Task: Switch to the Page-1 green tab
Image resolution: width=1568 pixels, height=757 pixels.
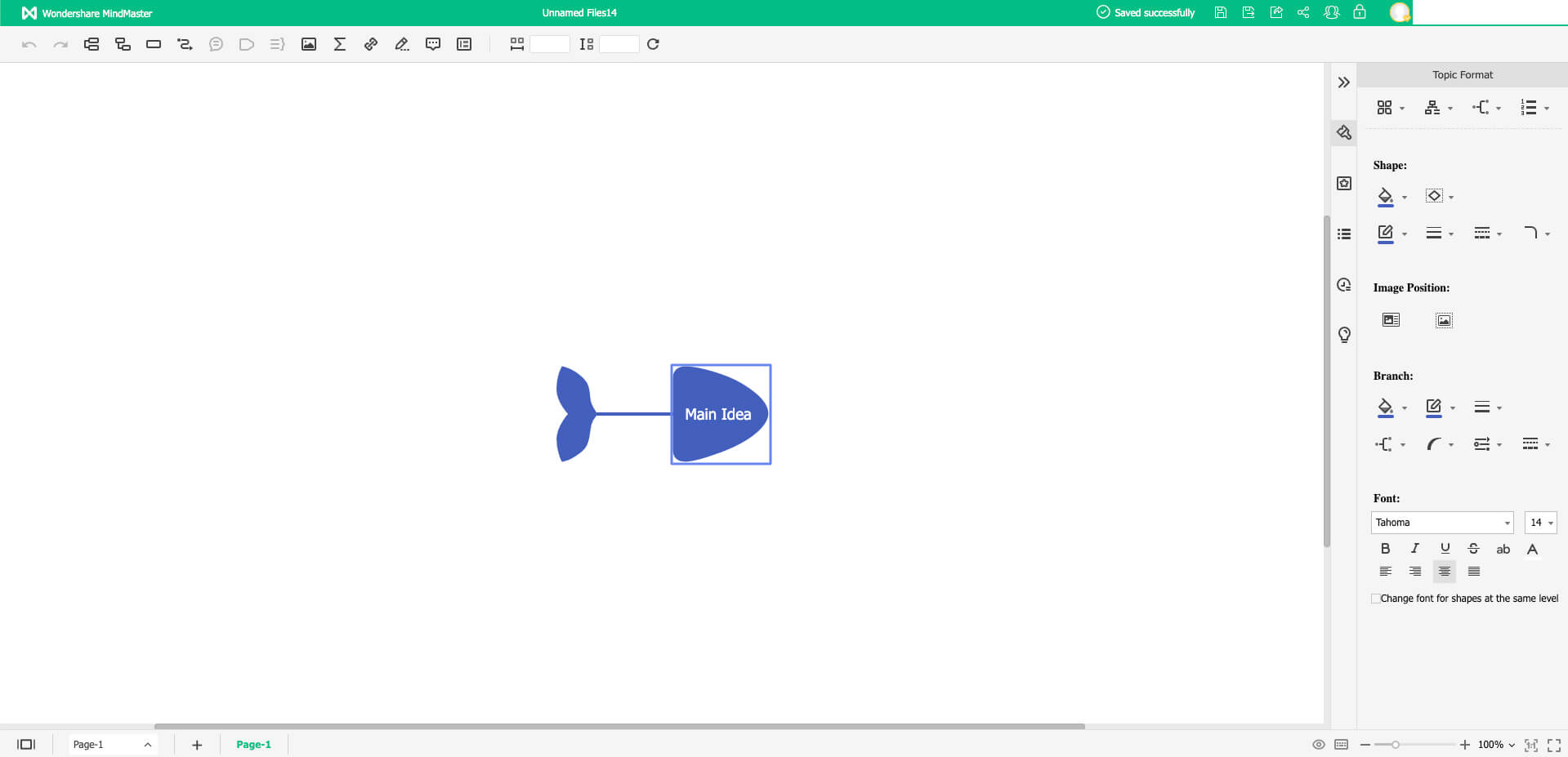Action: (253, 745)
